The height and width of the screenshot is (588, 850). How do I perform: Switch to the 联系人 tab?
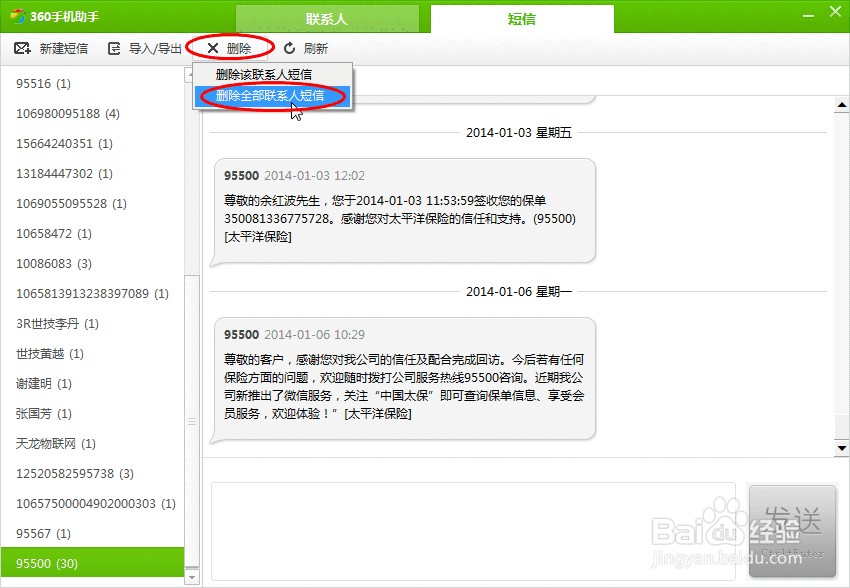coord(325,18)
